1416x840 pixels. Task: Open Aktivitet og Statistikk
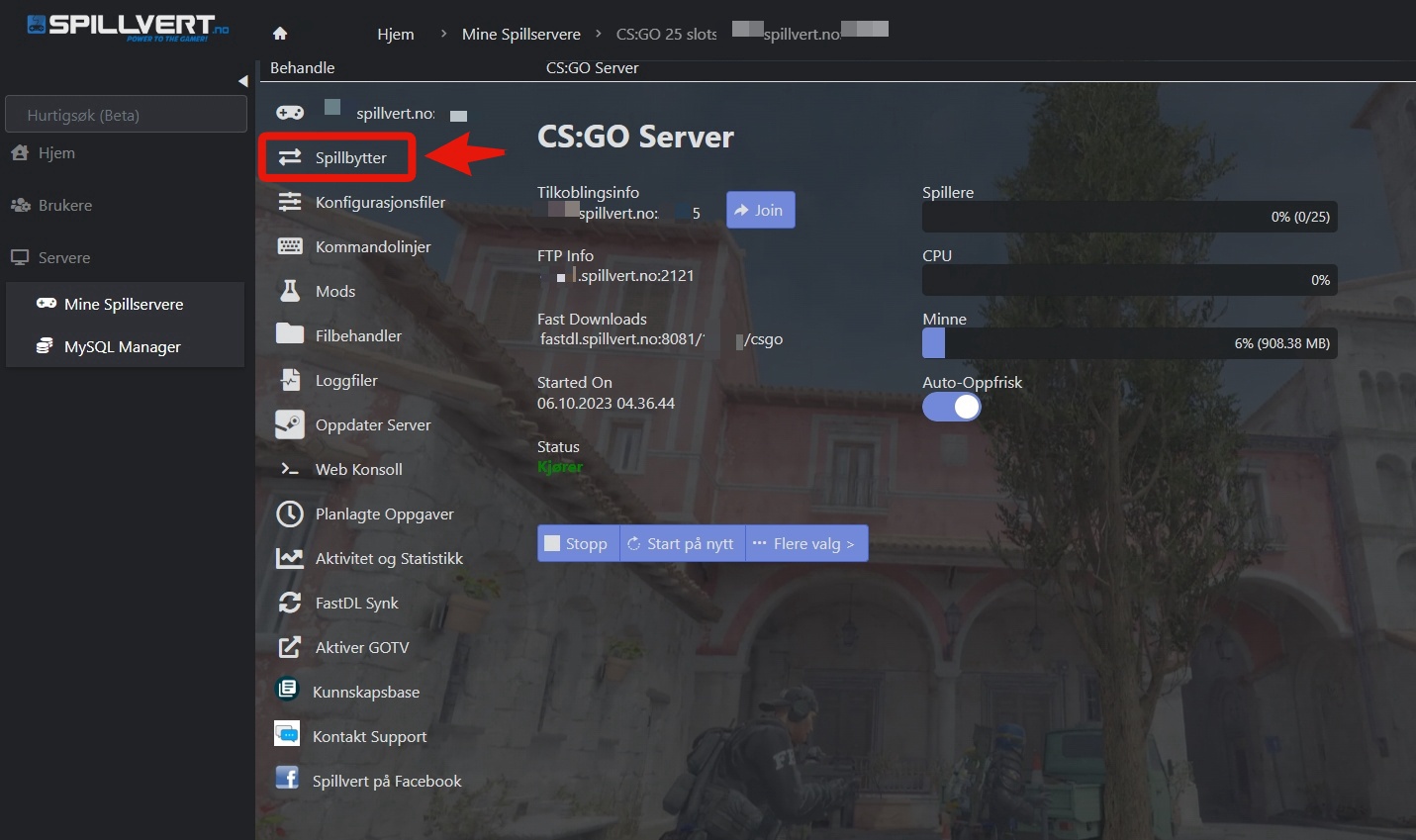(390, 559)
